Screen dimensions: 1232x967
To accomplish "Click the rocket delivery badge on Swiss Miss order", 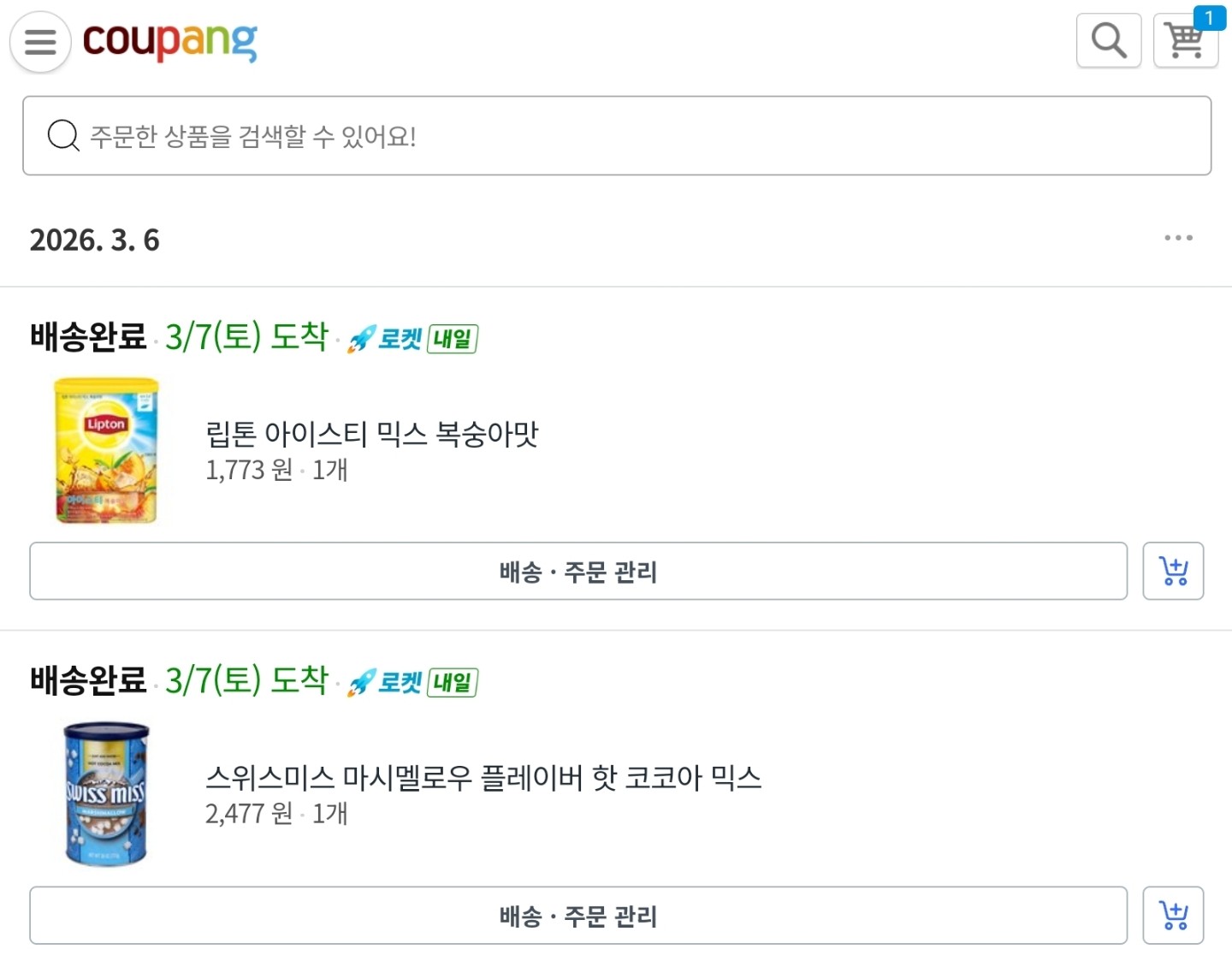I will pos(412,683).
